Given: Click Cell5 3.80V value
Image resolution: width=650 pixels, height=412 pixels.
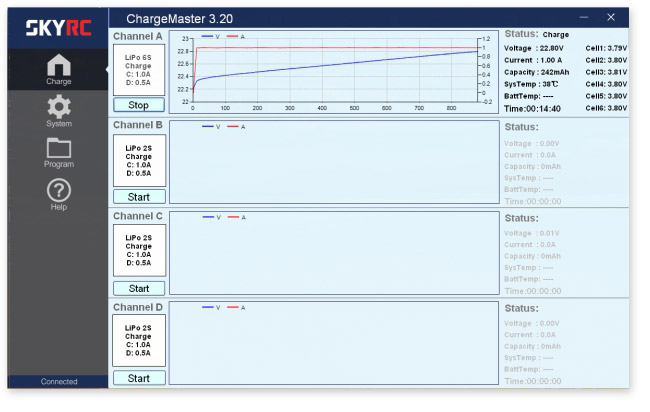Looking at the screenshot, I should point(606,96).
